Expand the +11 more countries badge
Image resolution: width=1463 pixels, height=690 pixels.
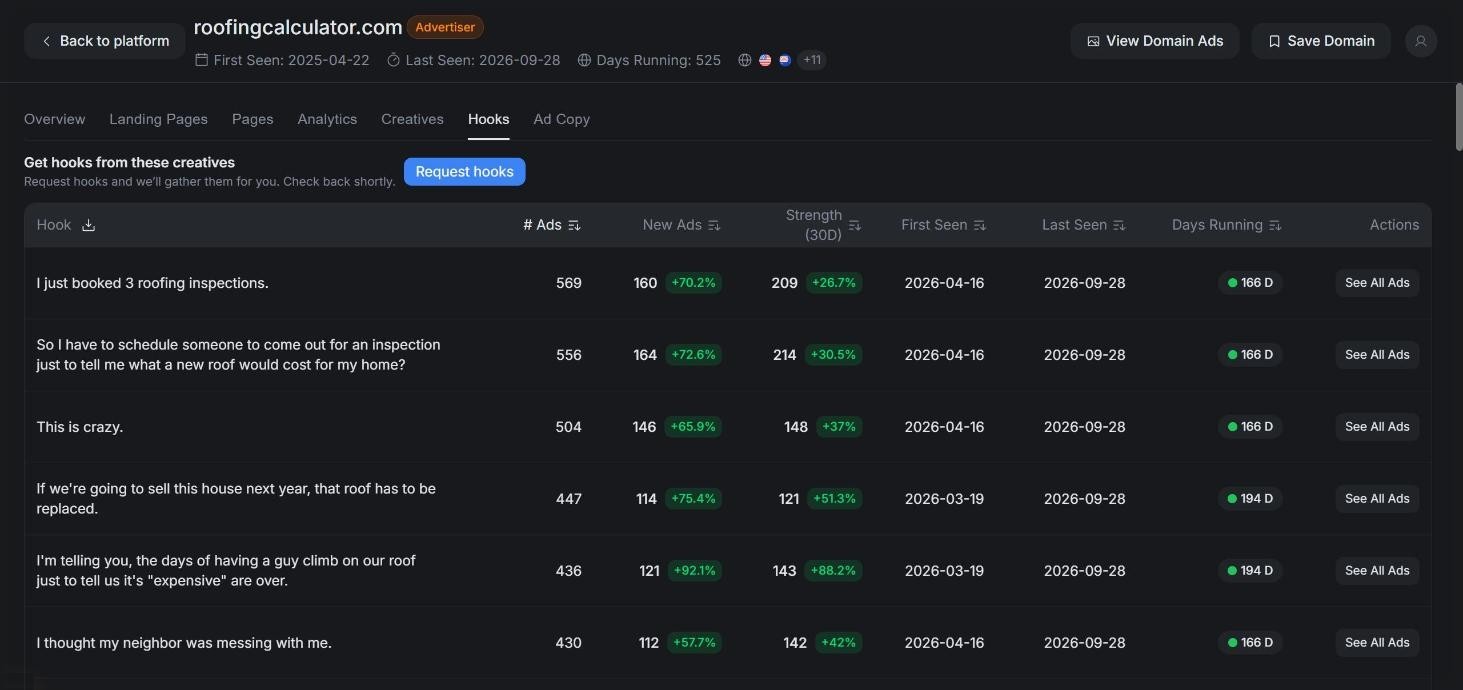(812, 60)
